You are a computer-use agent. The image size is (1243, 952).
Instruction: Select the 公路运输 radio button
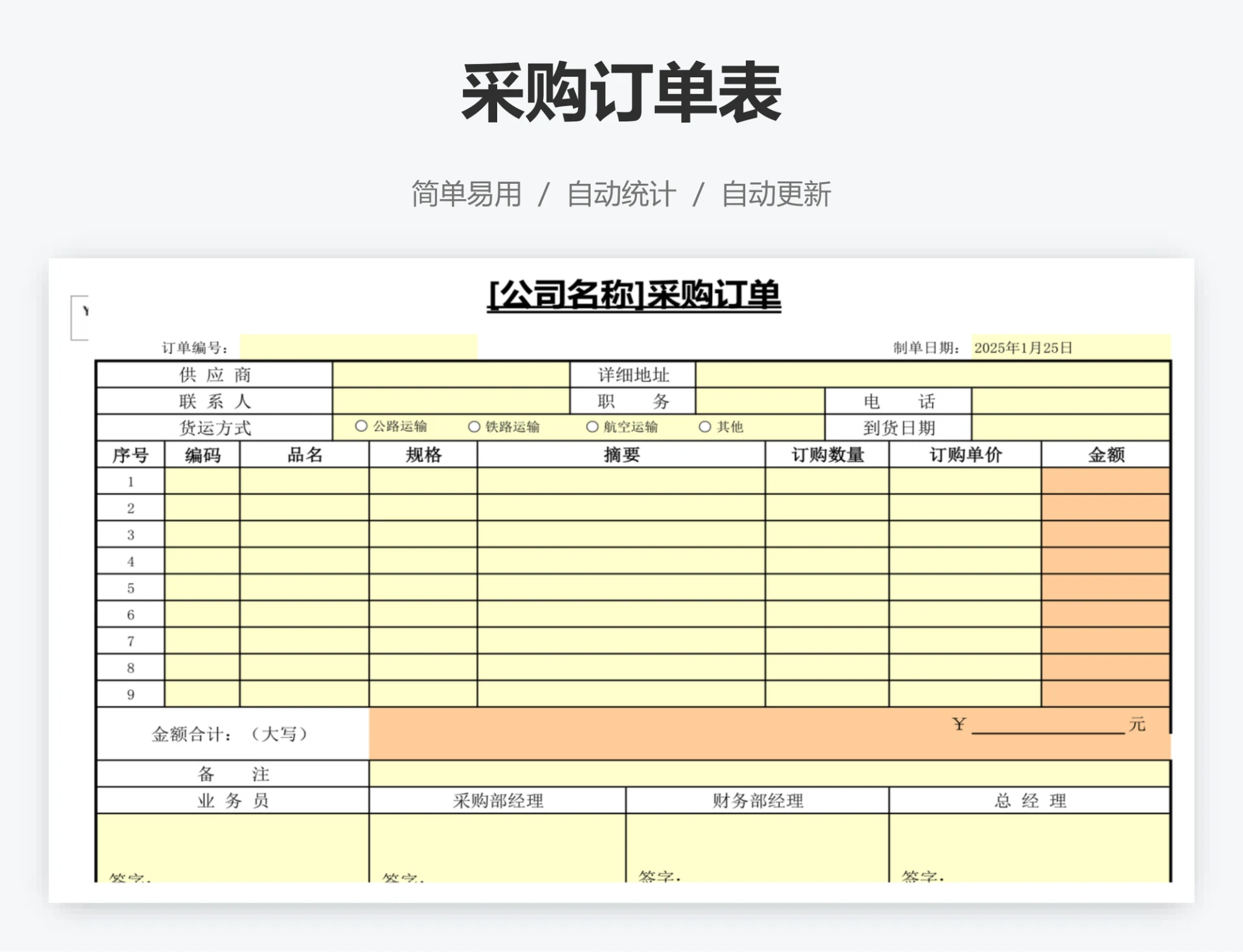pyautogui.click(x=360, y=426)
